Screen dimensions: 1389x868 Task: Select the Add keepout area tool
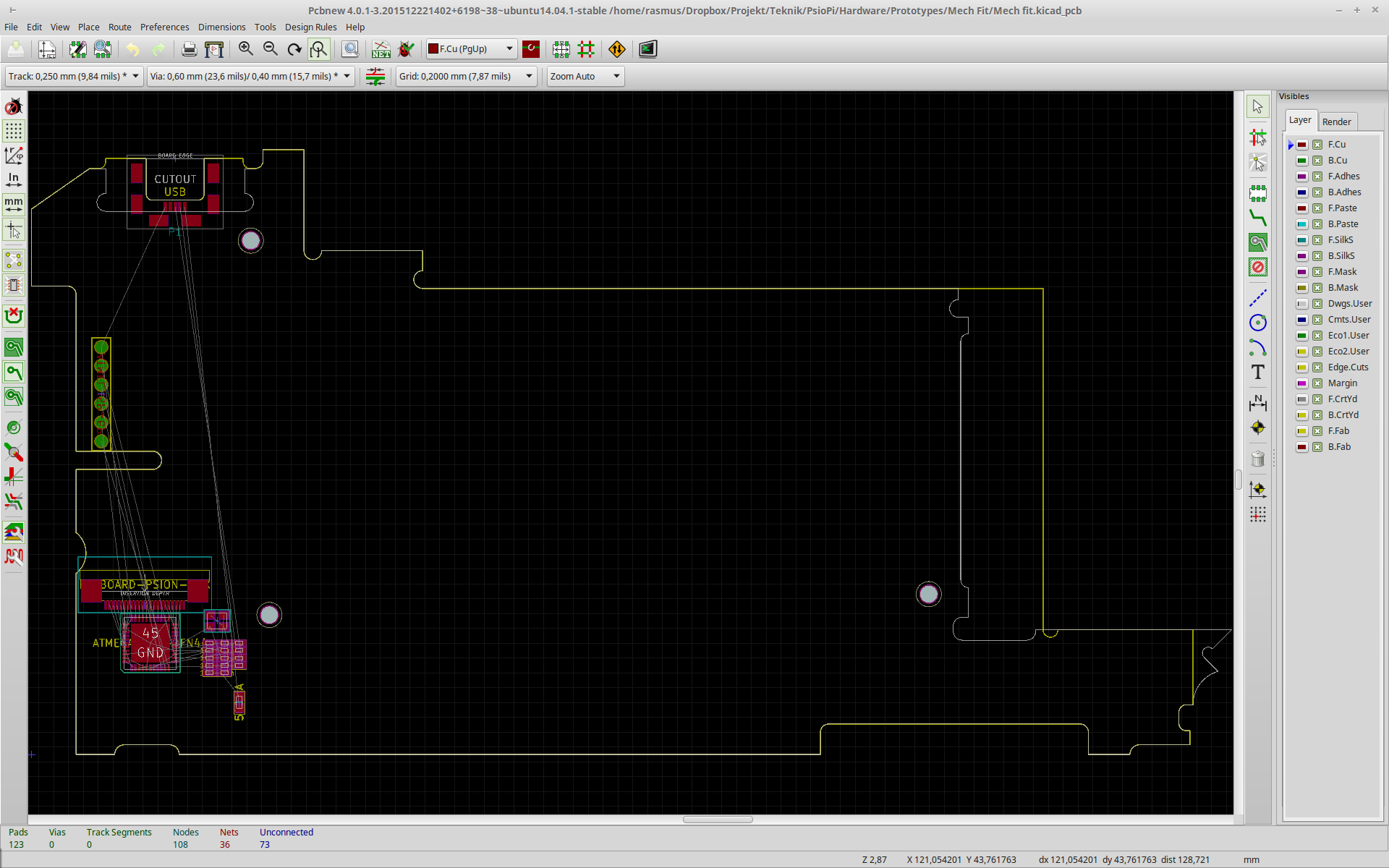click(1258, 268)
